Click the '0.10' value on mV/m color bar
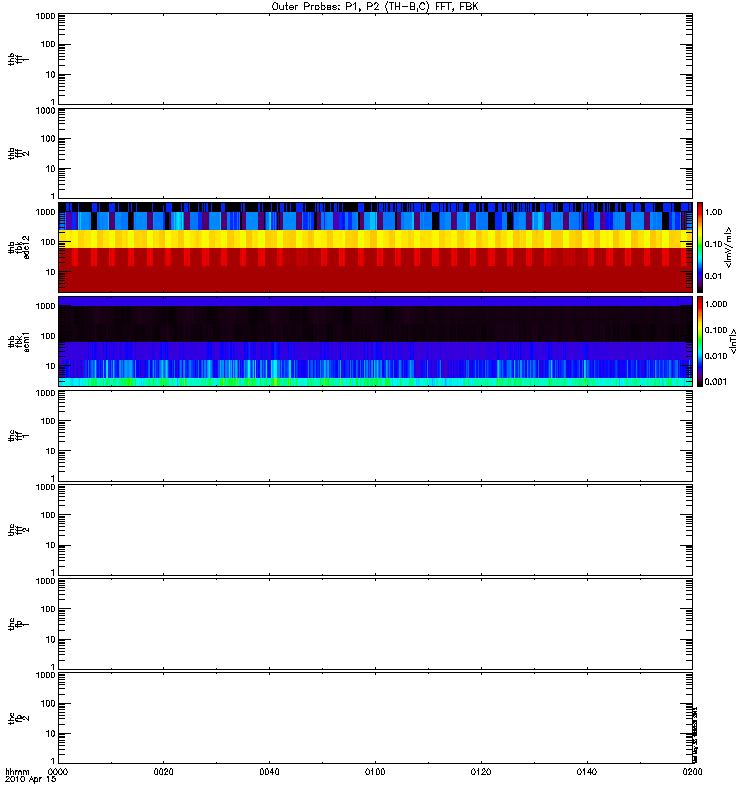This screenshot has height=800, width=750. (713, 244)
